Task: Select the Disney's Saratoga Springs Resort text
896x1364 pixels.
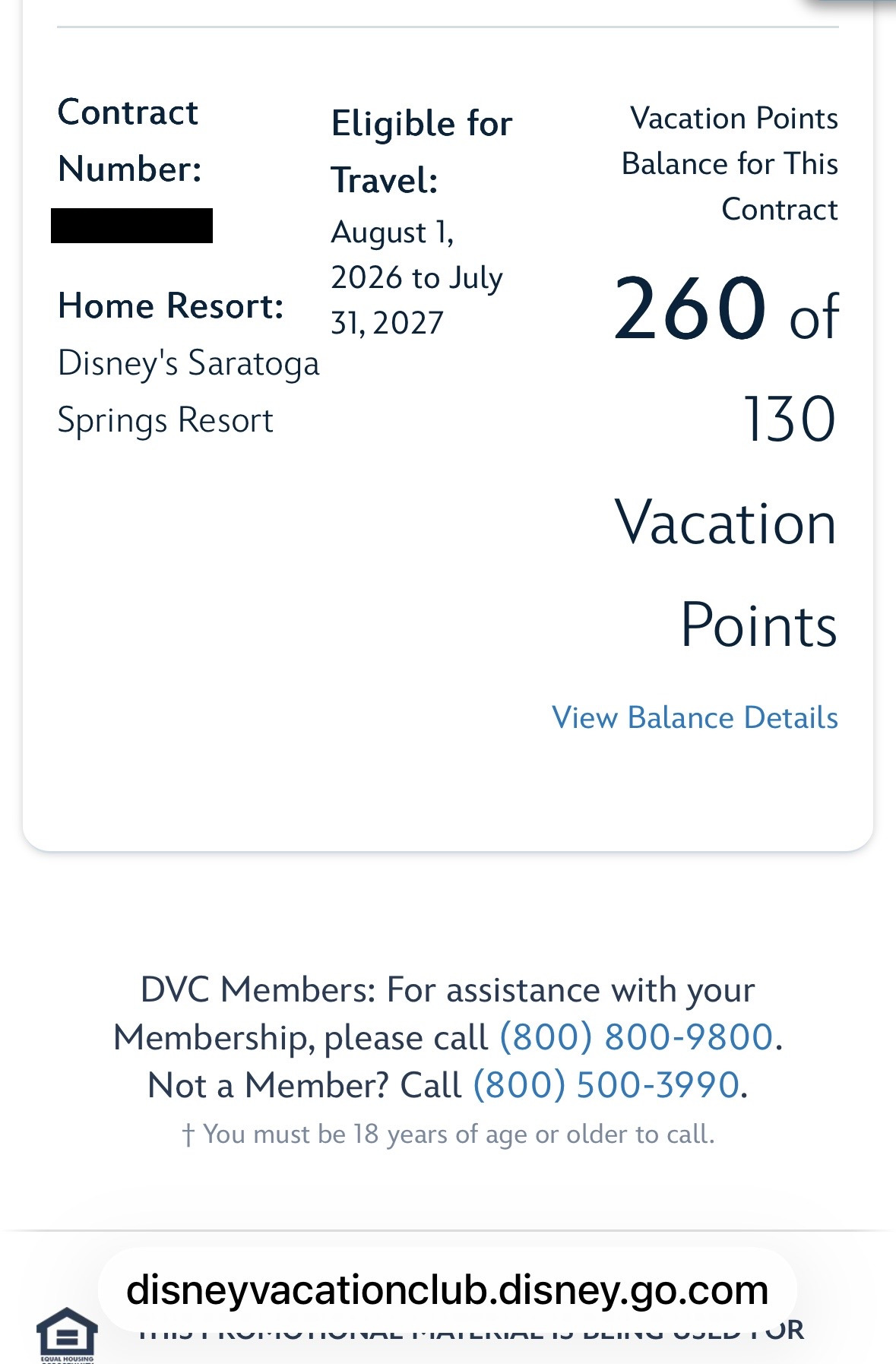Action: (x=188, y=392)
